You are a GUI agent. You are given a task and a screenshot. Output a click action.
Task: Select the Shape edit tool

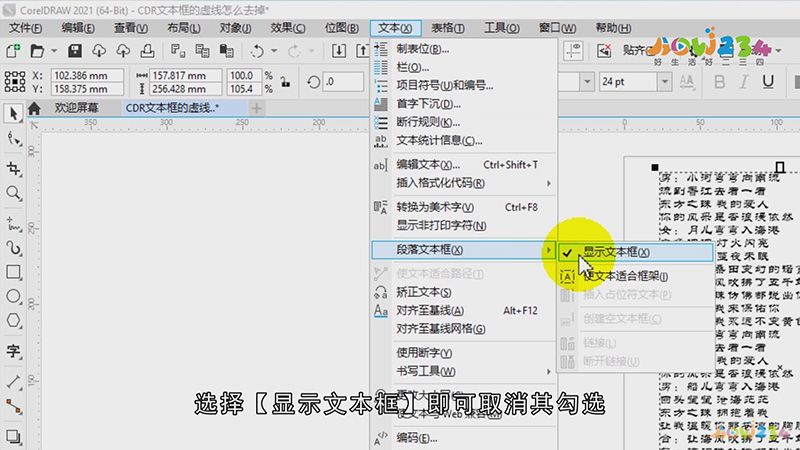[x=14, y=139]
